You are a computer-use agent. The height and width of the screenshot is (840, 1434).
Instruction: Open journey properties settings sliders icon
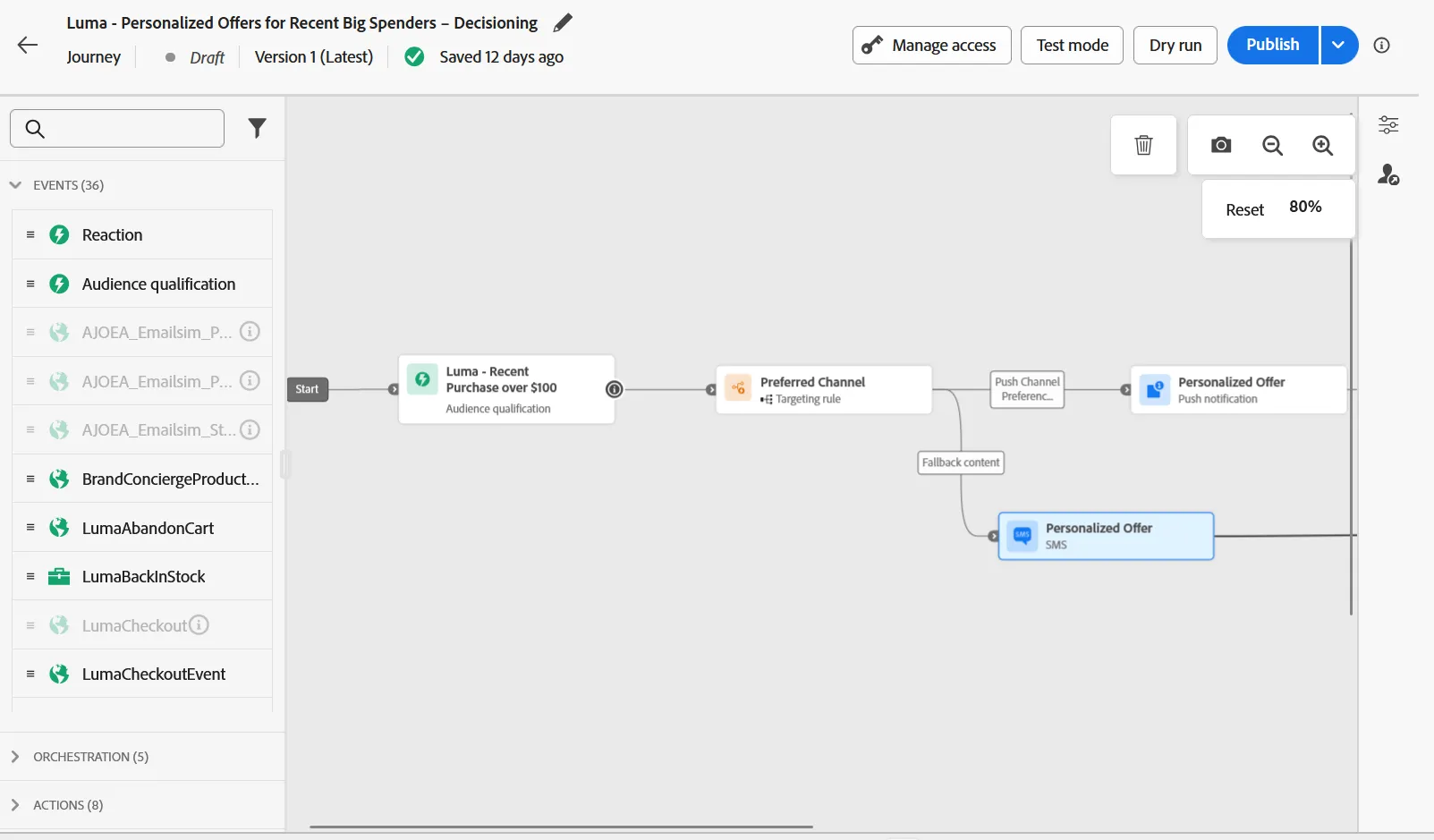(1388, 124)
